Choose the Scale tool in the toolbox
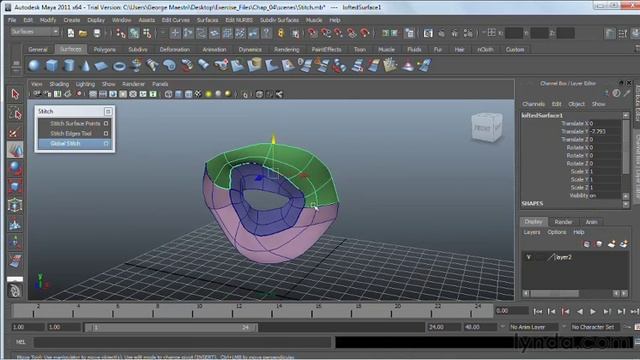This screenshot has height=360, width=640. pos(15,187)
